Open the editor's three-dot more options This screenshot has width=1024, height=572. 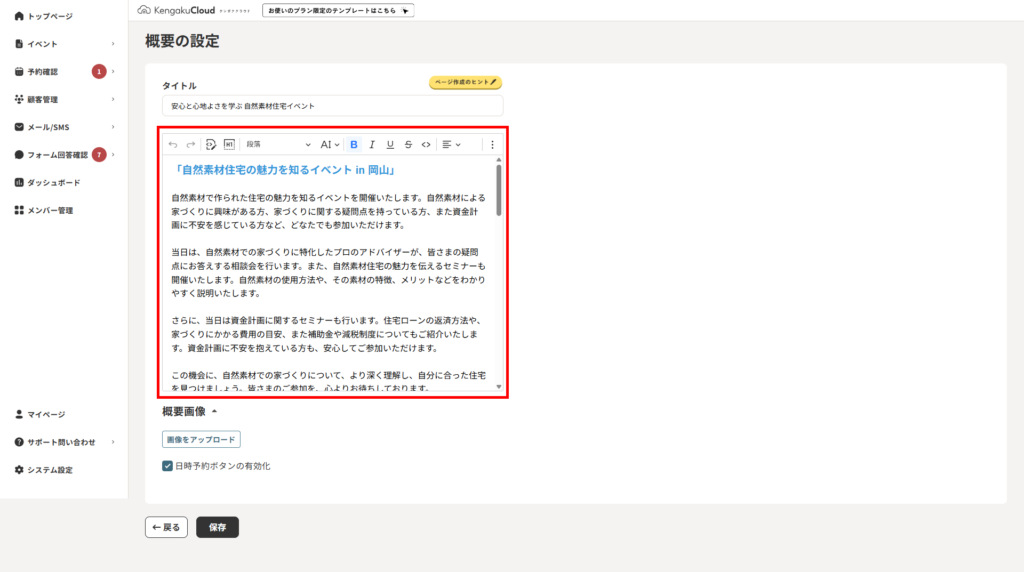(492, 144)
